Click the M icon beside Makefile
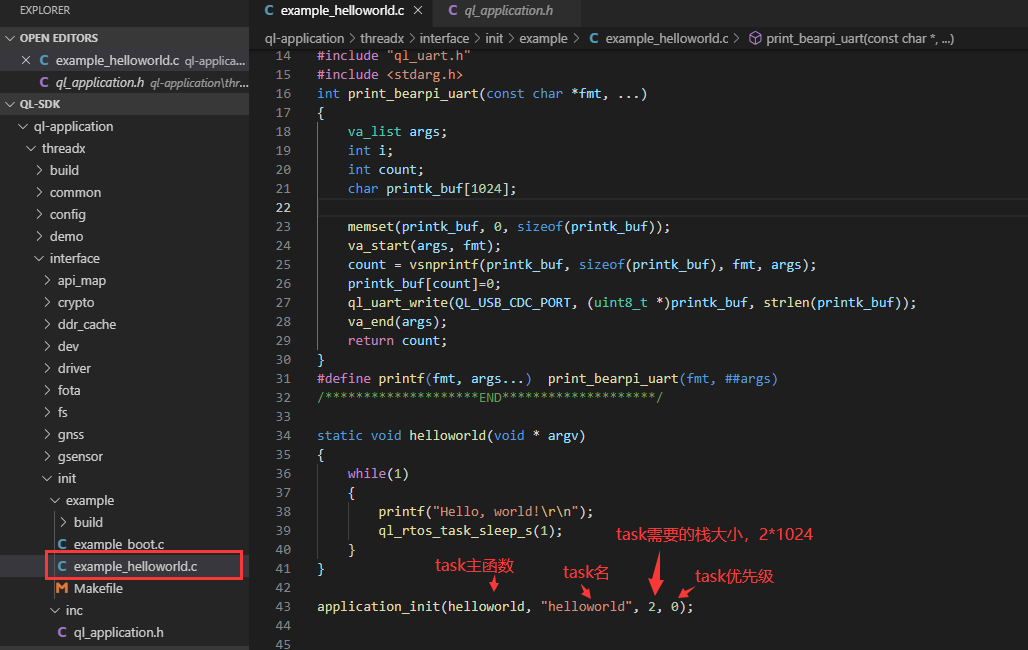The image size is (1028, 650). click(x=62, y=588)
